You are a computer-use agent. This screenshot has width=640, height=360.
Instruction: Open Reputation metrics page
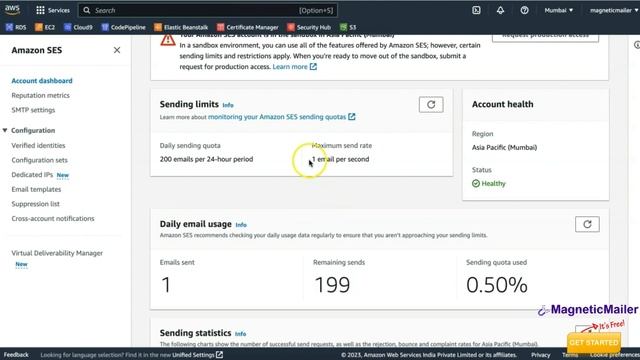point(40,95)
